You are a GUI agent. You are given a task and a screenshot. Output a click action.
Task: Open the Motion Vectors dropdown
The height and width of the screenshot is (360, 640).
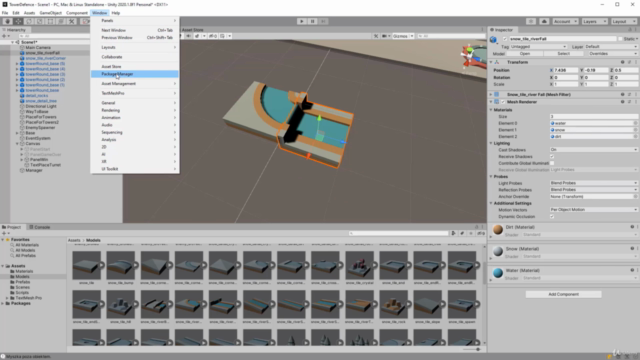point(593,209)
